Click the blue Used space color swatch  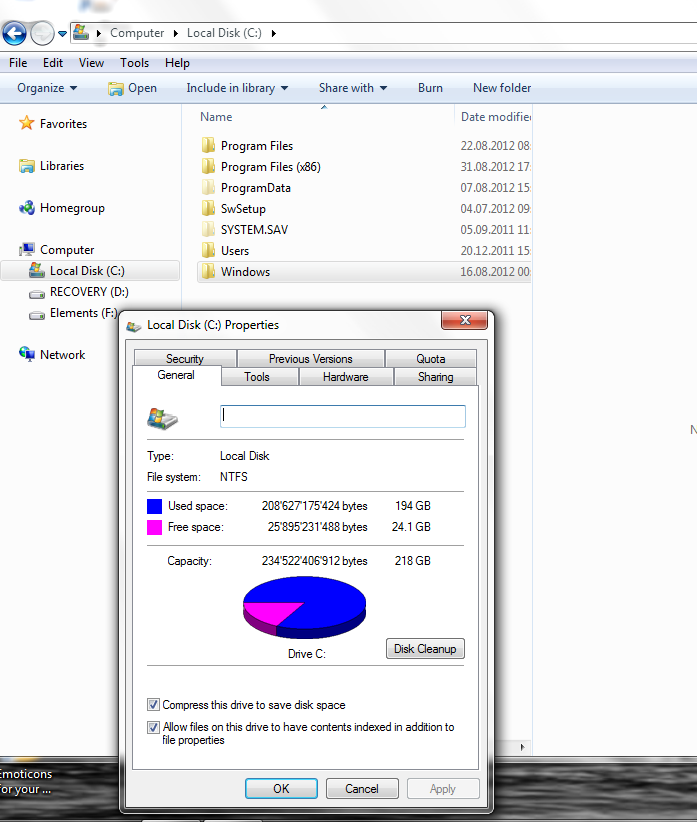(x=155, y=506)
